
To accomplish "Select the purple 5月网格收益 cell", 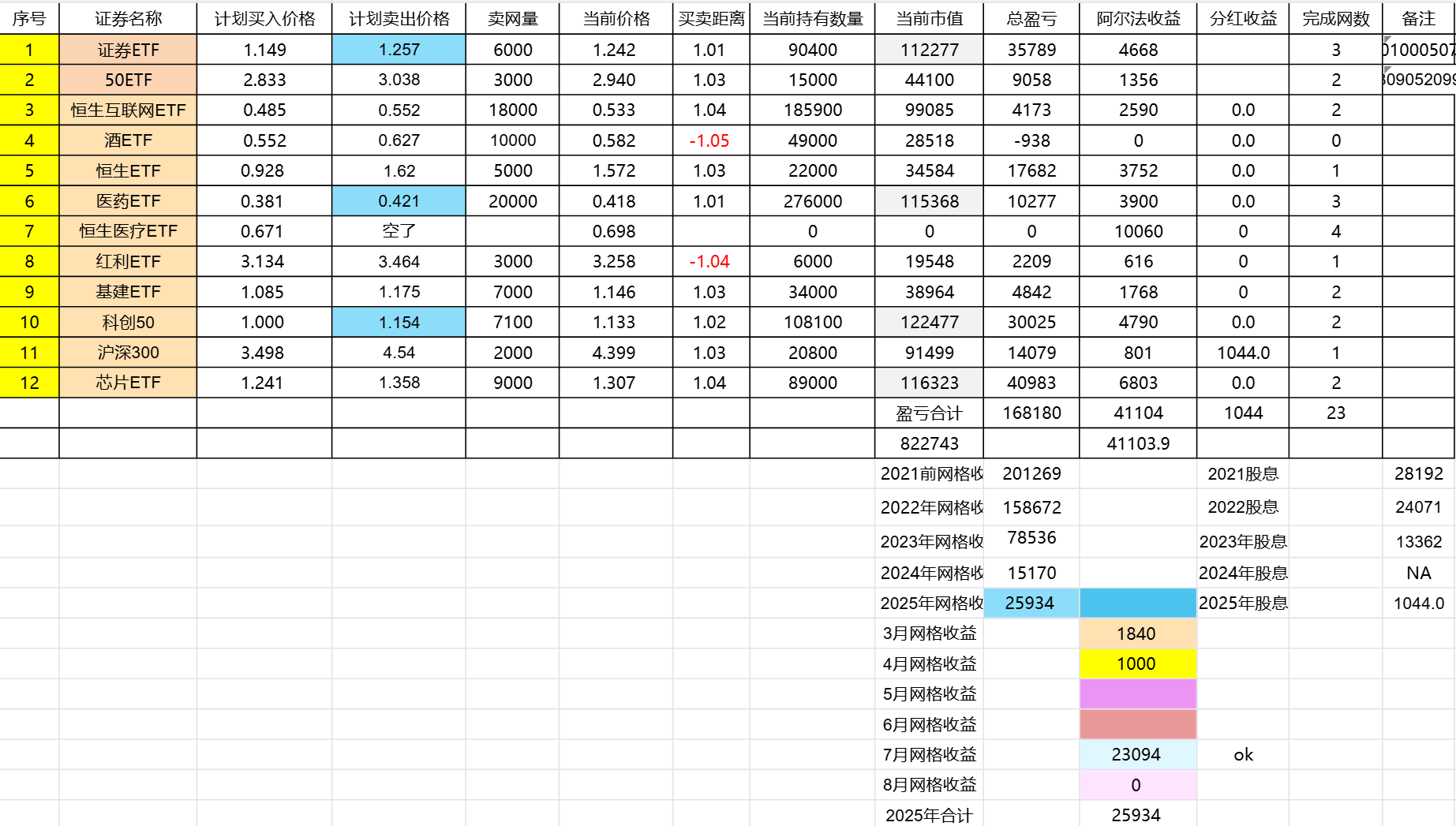I will (1136, 694).
